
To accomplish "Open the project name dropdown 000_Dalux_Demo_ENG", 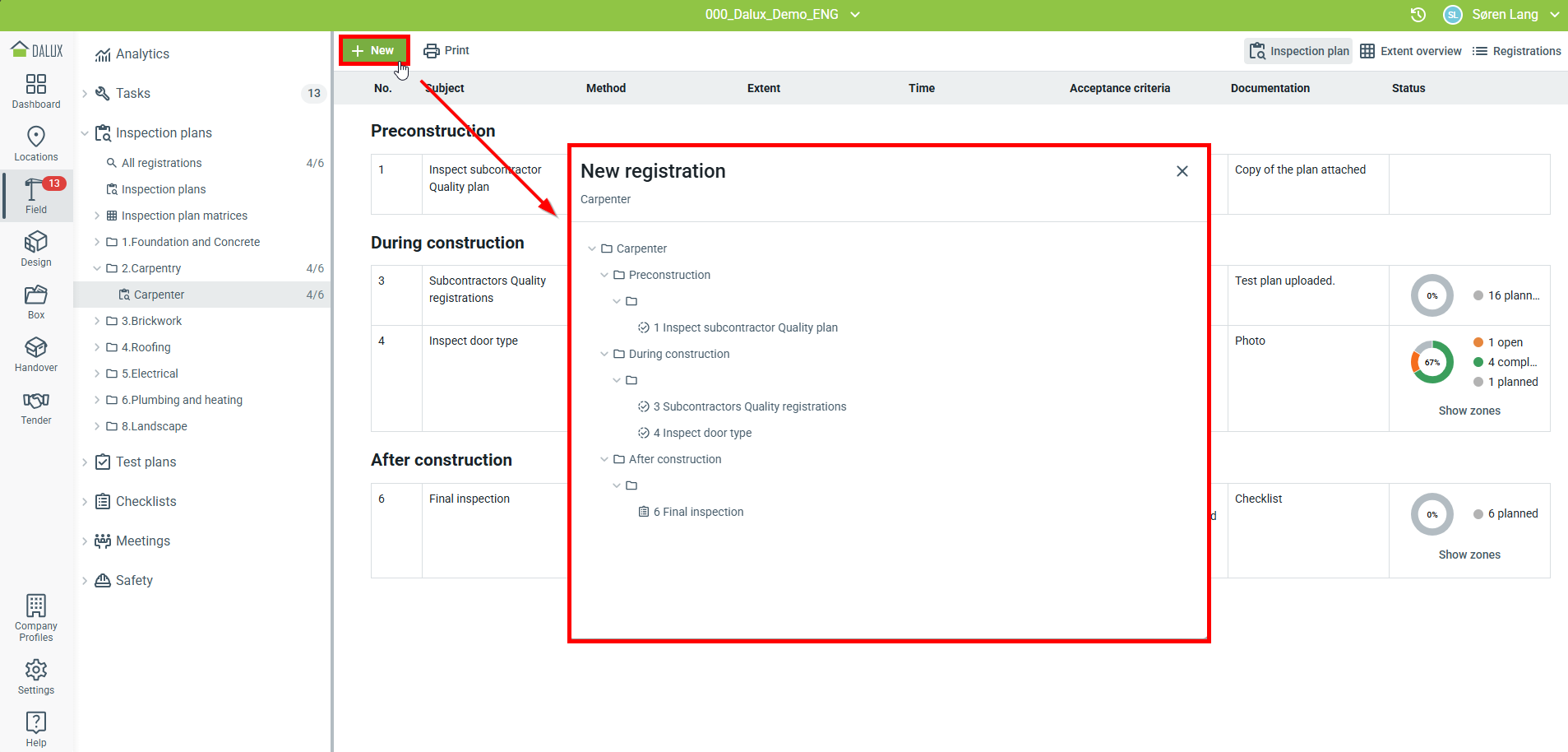I will [782, 15].
